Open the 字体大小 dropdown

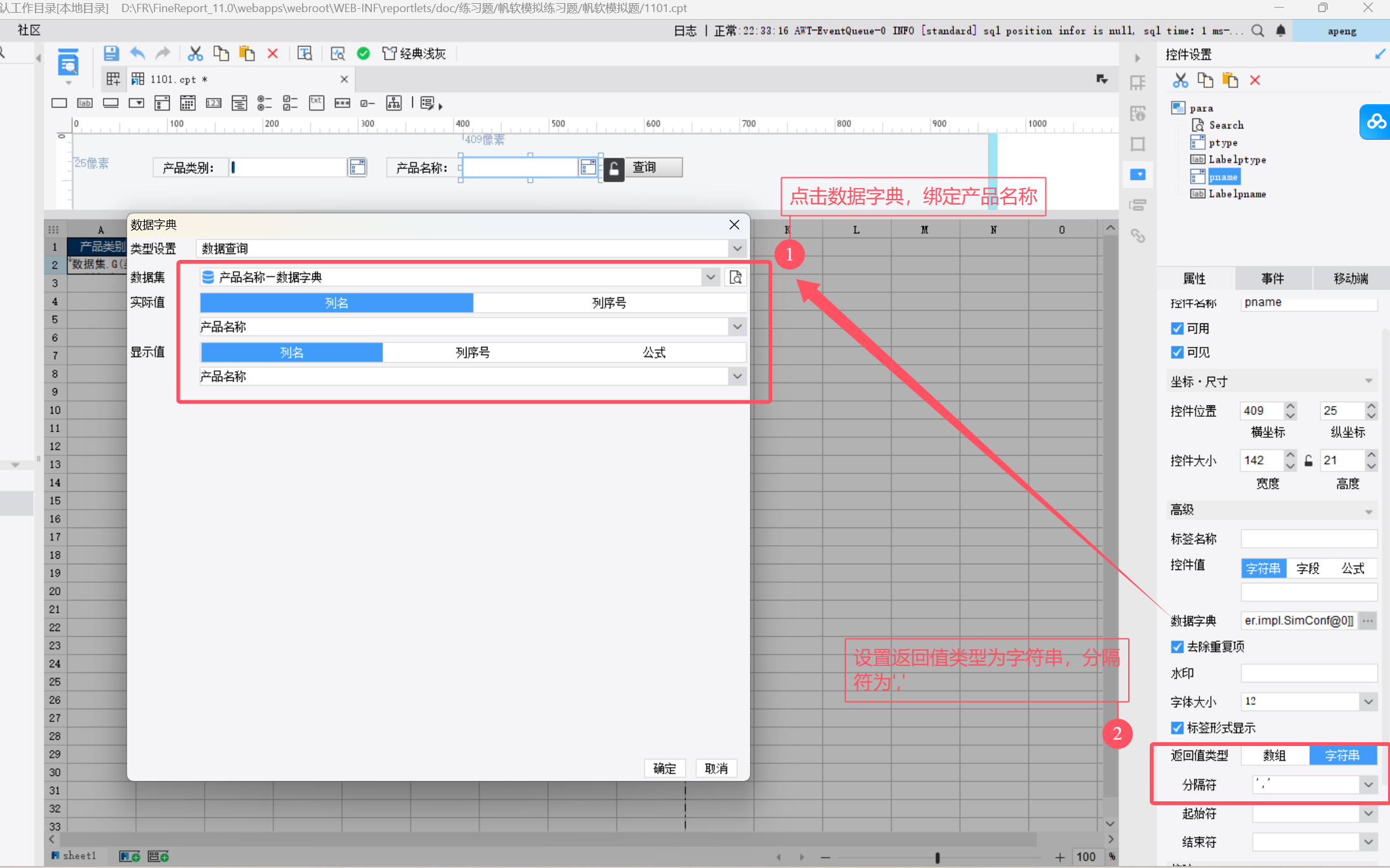pos(1368,702)
